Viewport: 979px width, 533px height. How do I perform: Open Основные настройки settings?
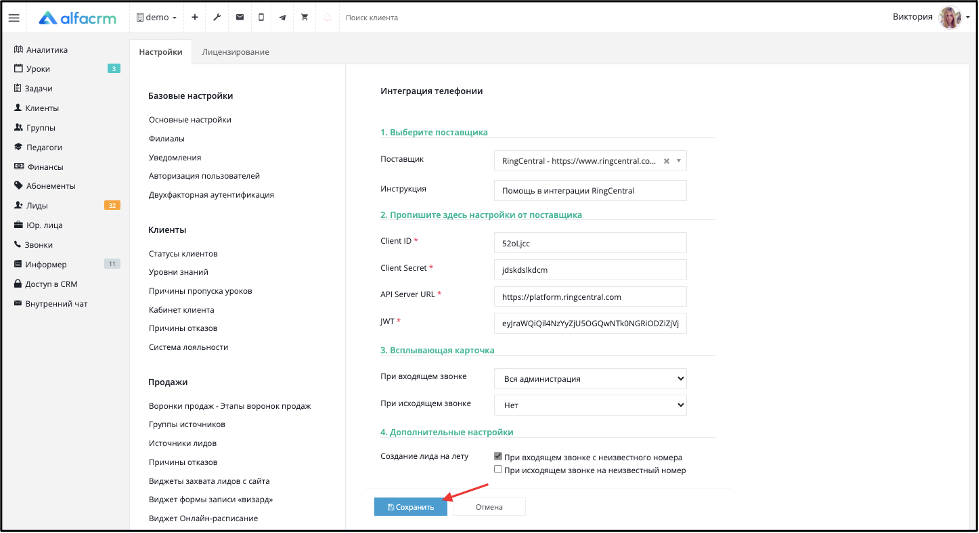[190, 120]
